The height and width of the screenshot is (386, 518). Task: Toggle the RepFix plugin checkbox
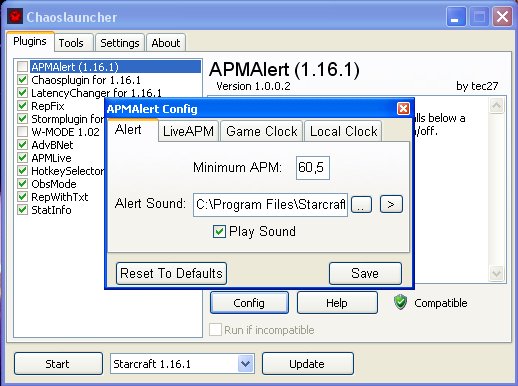pyautogui.click(x=22, y=106)
